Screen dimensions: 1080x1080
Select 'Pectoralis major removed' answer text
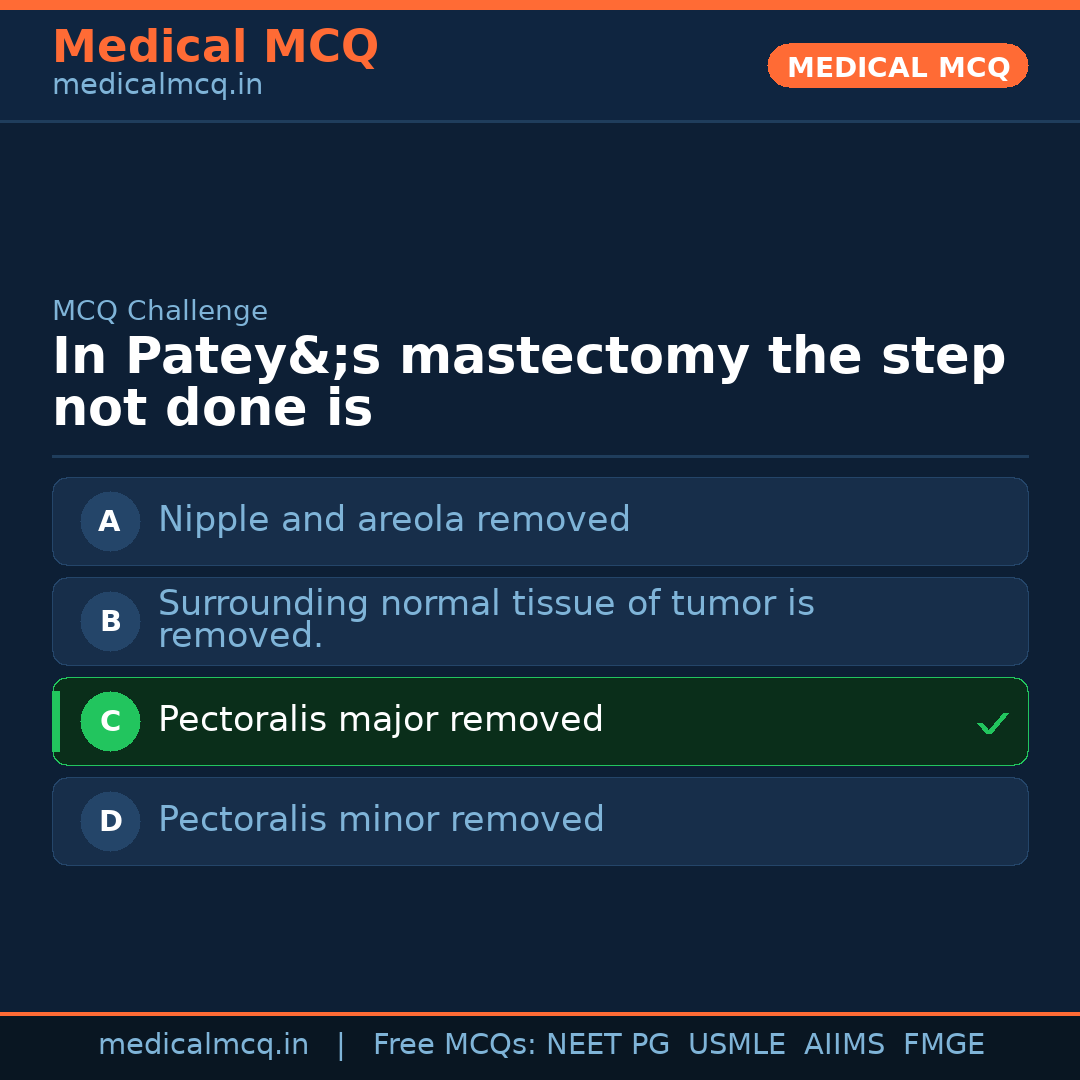[380, 720]
